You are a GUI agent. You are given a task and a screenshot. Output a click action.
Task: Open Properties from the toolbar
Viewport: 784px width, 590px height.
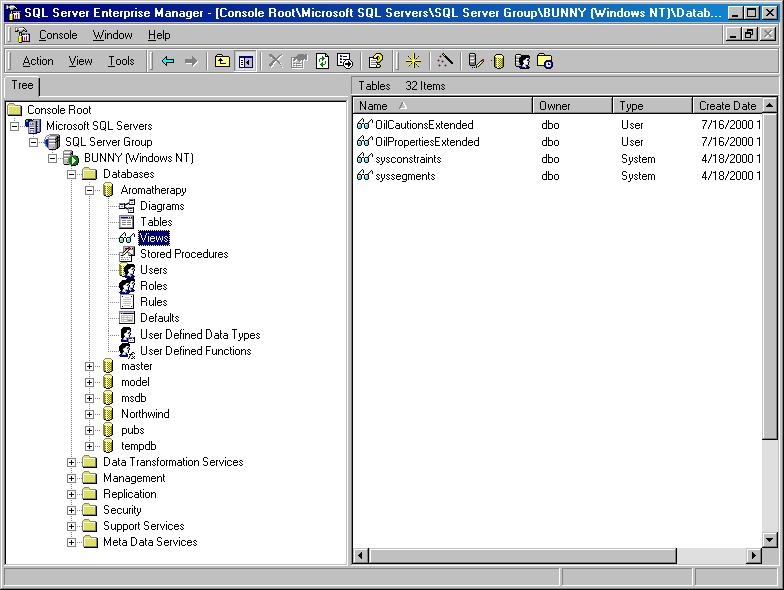coord(299,62)
